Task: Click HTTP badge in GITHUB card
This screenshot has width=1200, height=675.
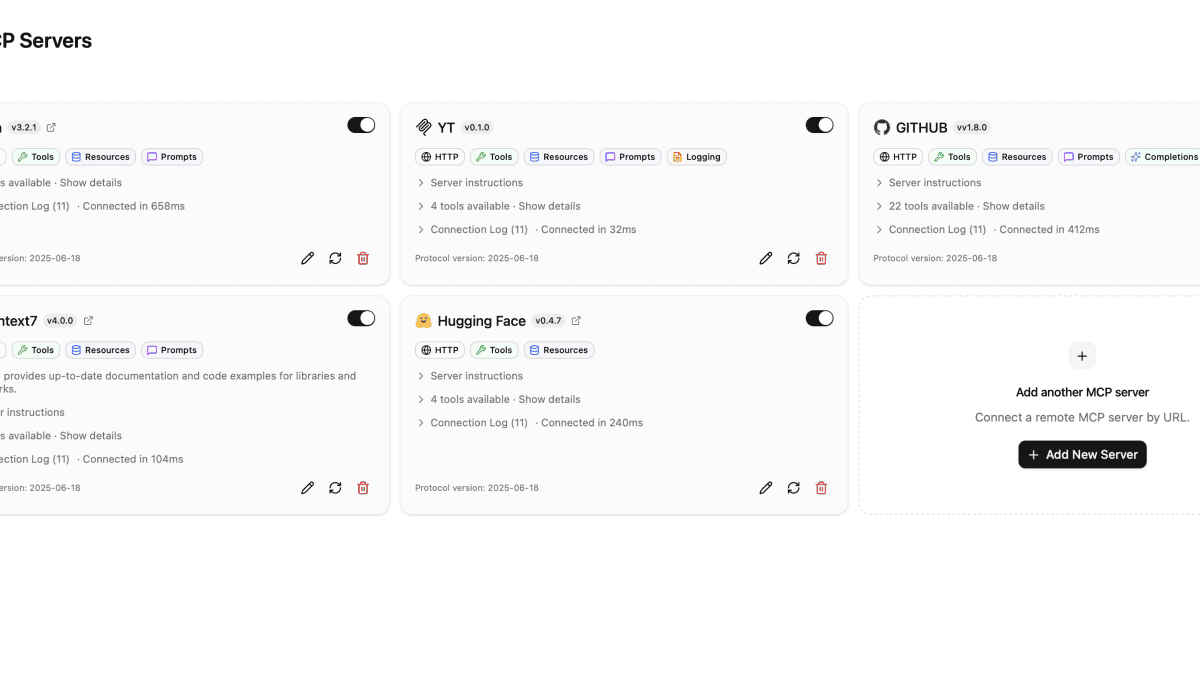Action: (898, 157)
